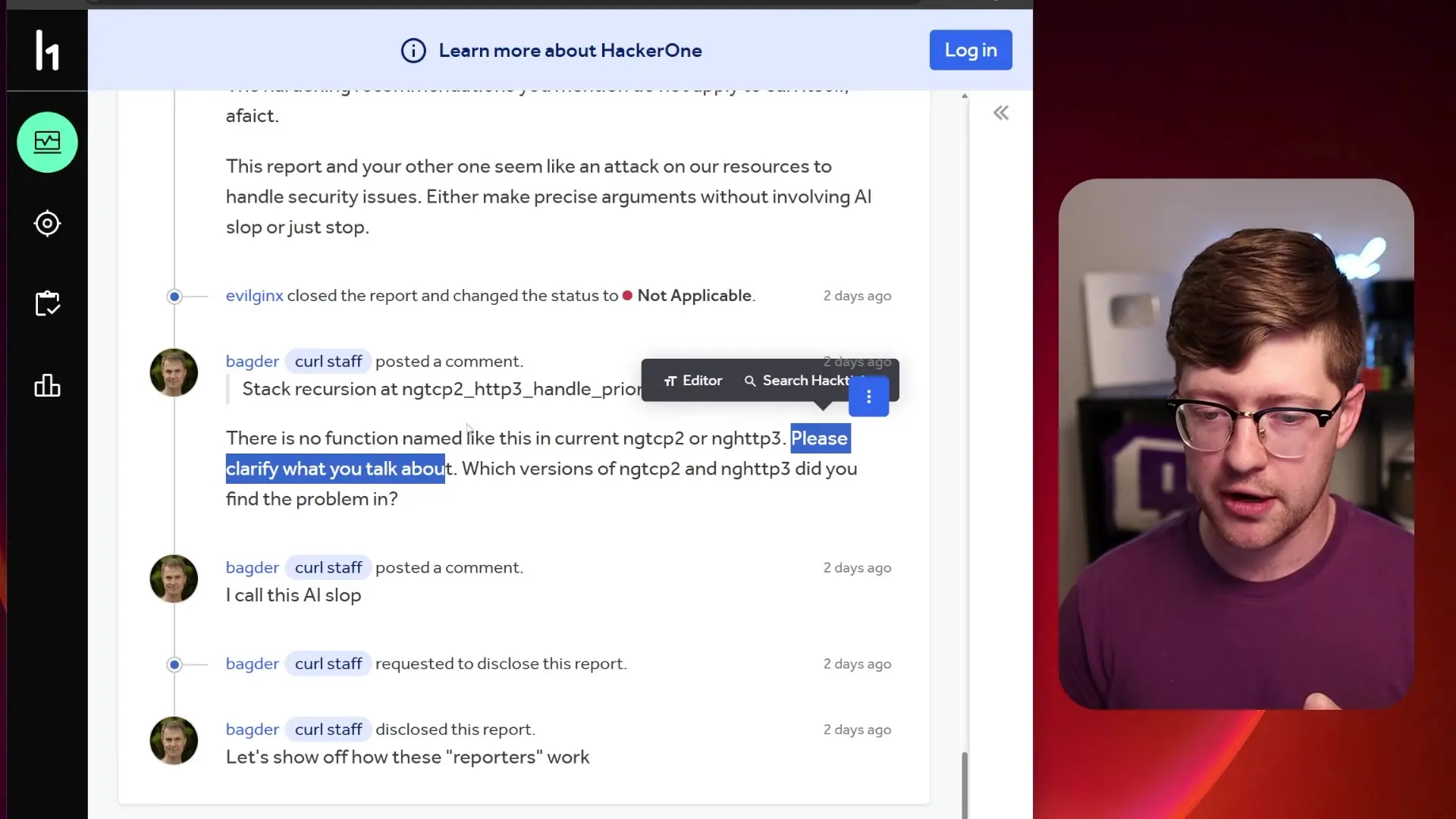Select the Hacktivity chart icon in sidebar

[x=47, y=142]
